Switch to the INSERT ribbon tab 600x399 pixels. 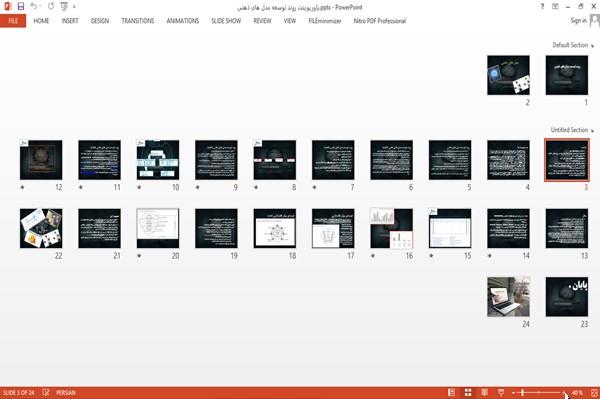tap(70, 21)
